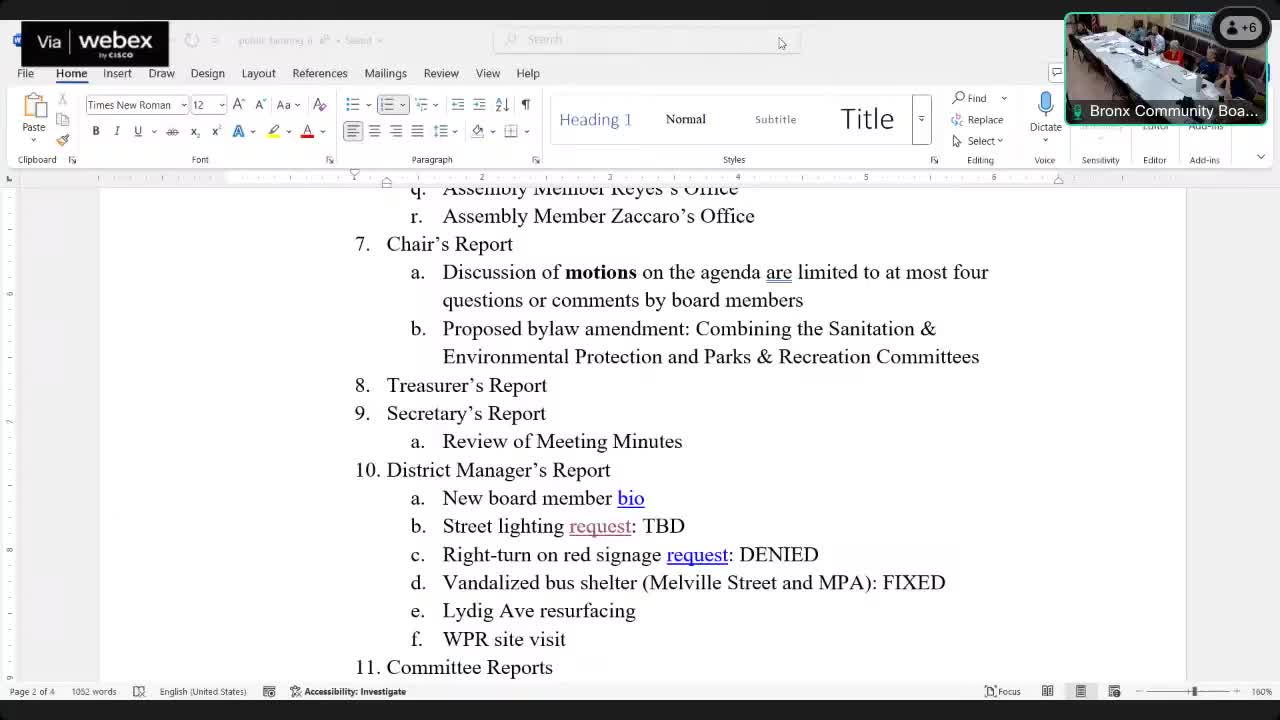Start a multilevel list
The height and width of the screenshot is (720, 1280).
(x=421, y=104)
